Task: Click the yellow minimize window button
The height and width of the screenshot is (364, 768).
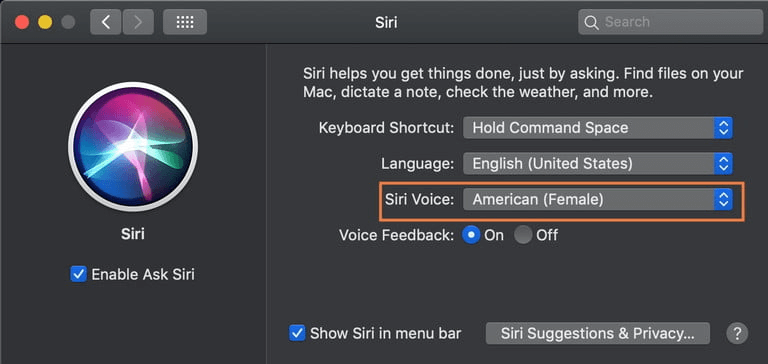Action: 45,22
